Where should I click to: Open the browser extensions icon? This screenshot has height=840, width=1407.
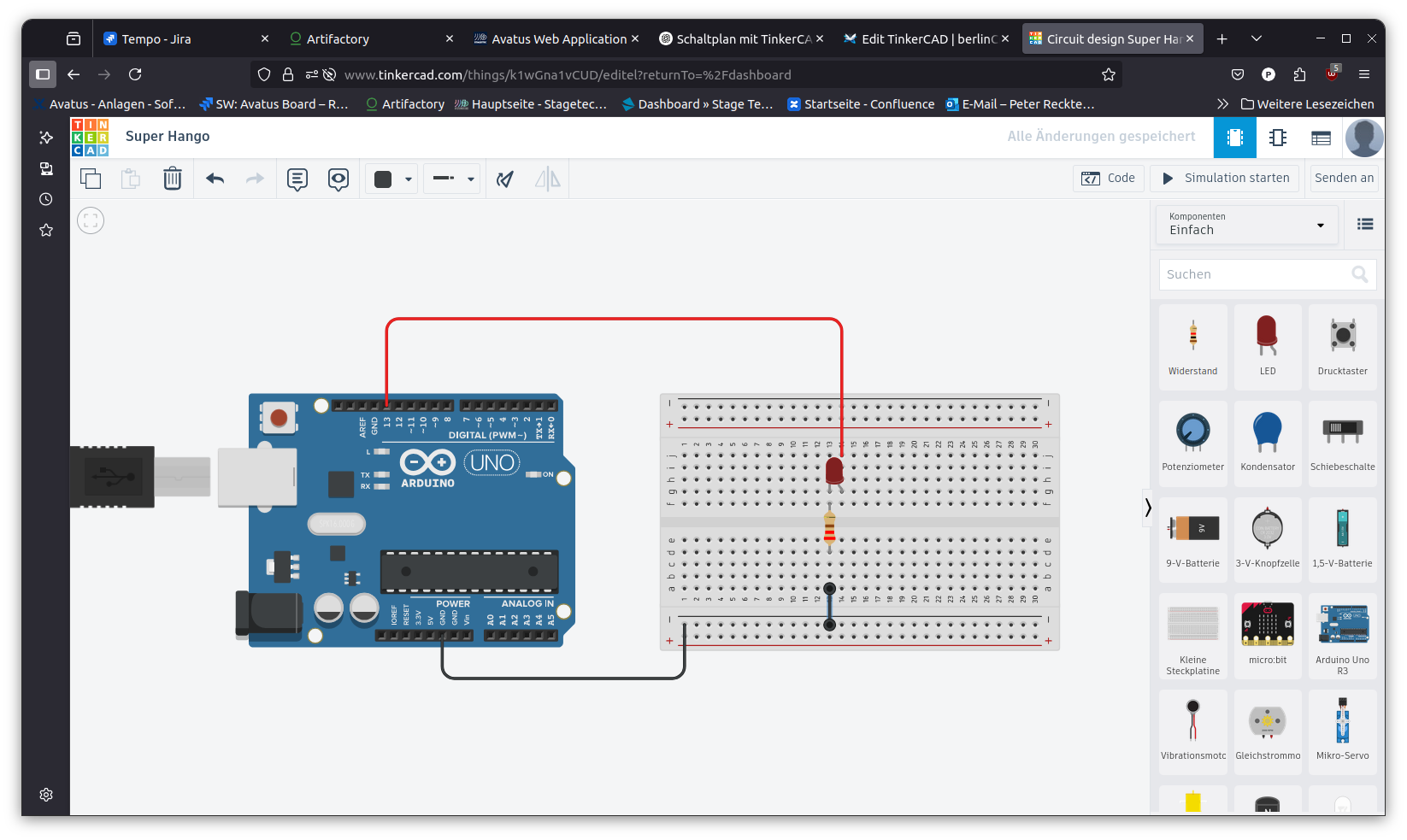(x=1299, y=75)
